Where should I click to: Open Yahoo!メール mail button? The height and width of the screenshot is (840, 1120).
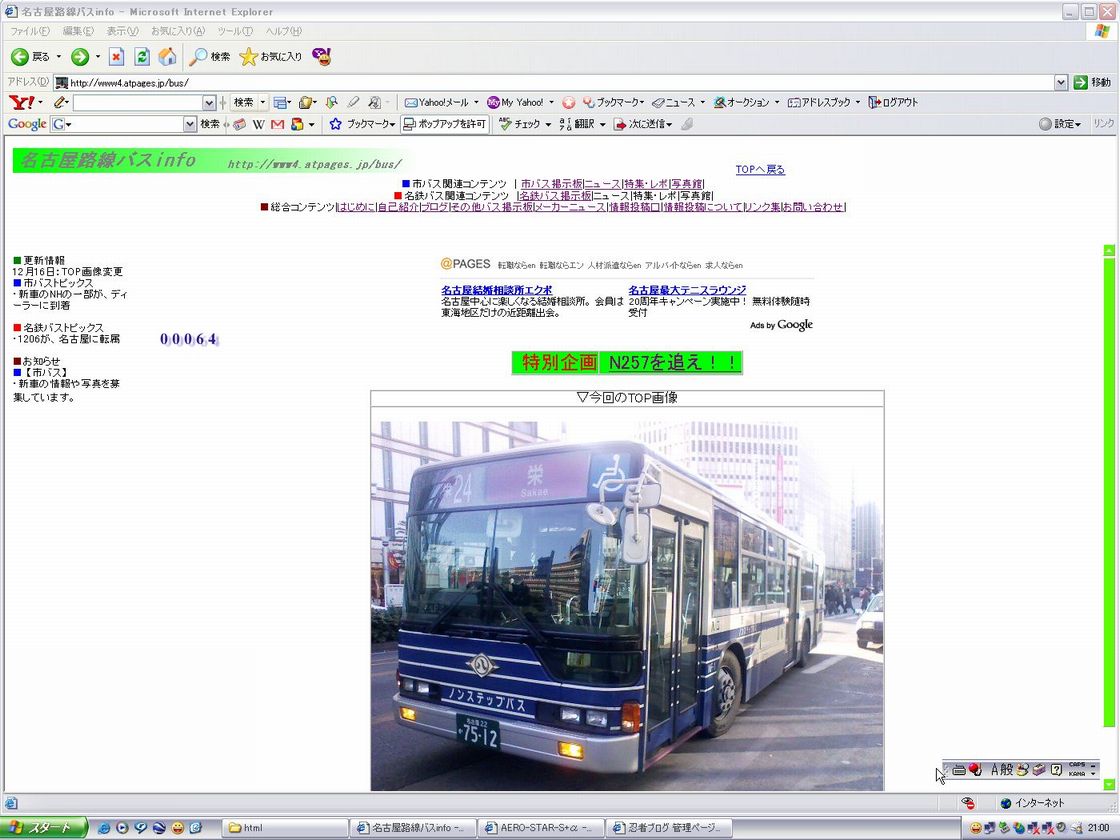coord(436,102)
